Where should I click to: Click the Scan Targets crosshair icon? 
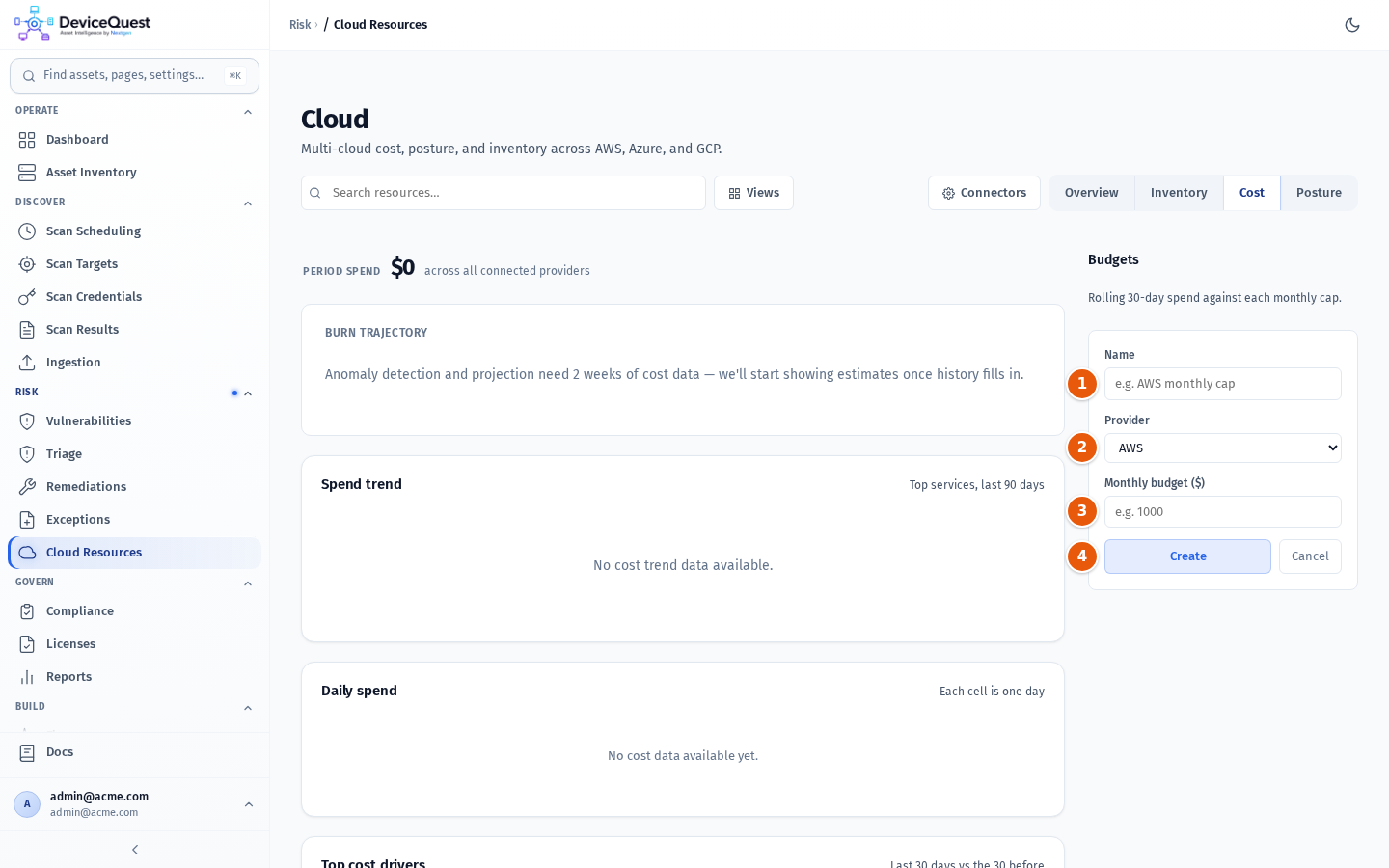tap(27, 264)
